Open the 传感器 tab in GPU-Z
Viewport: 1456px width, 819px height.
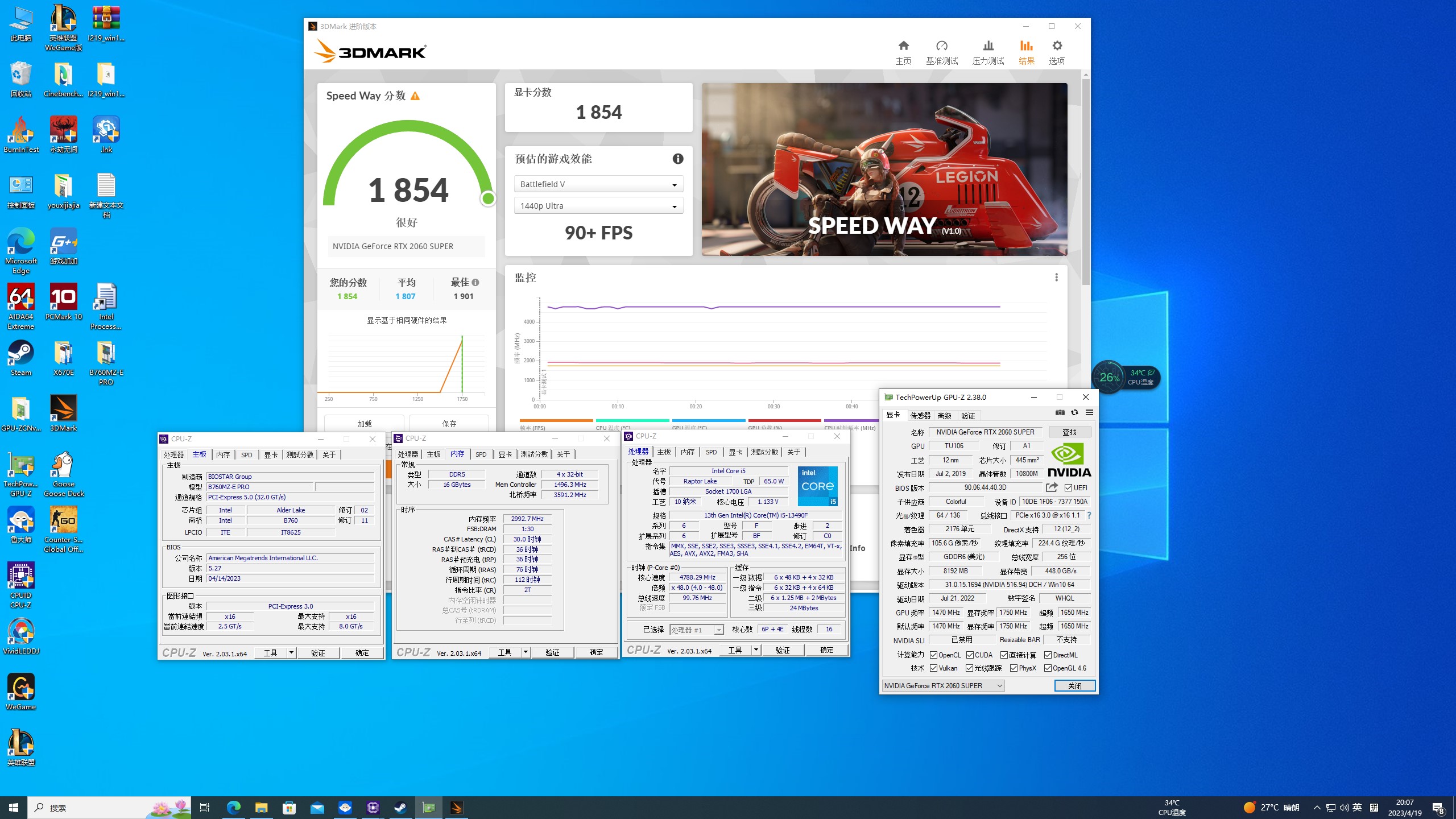click(920, 416)
